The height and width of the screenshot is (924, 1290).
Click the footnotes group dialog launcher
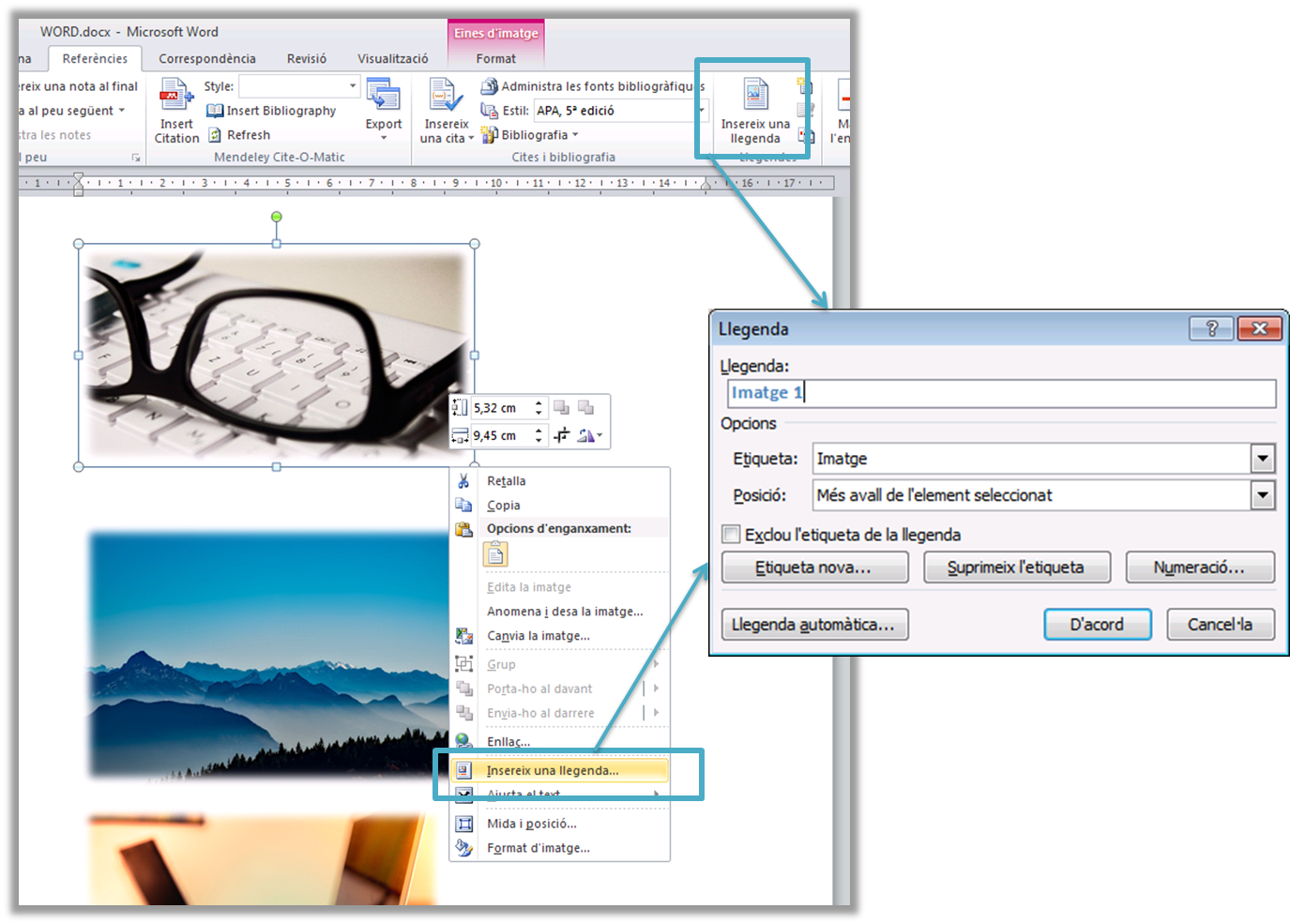tap(136, 158)
